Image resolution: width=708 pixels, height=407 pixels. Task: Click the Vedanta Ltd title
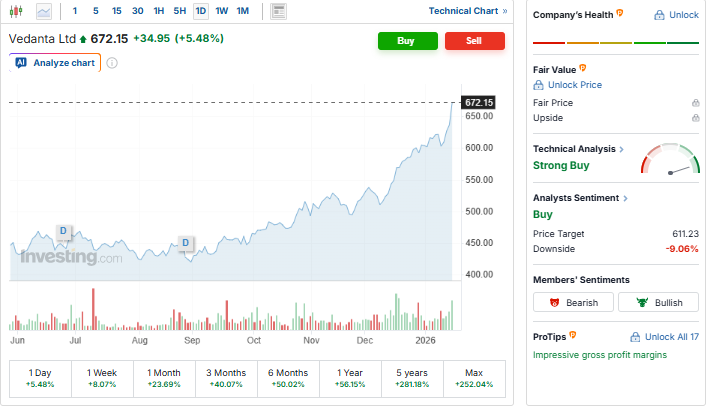pyautogui.click(x=42, y=39)
